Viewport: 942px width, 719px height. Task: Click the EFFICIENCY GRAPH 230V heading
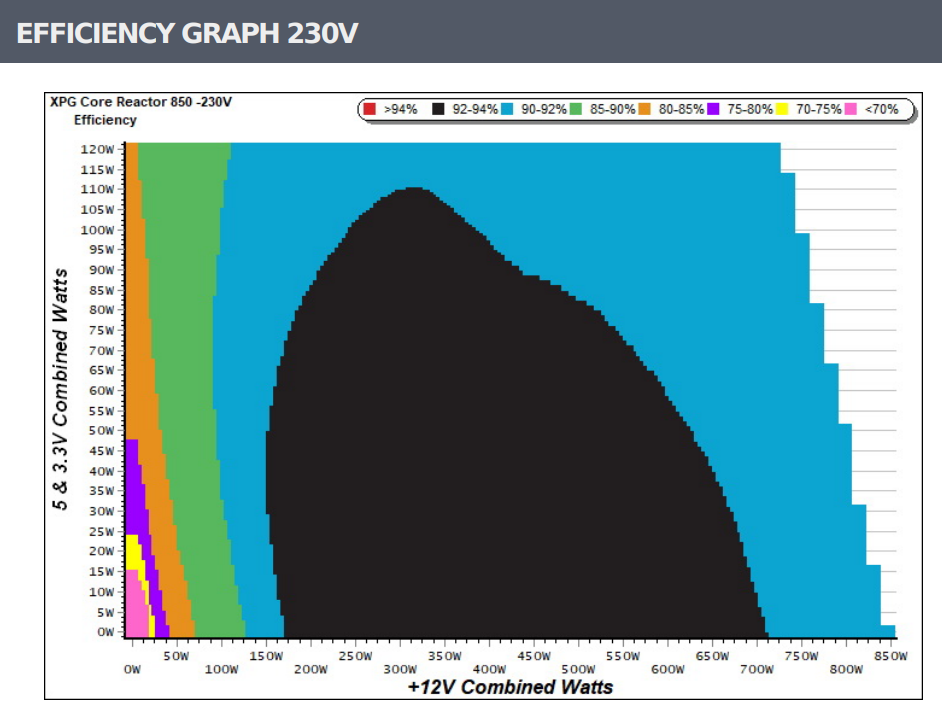click(x=188, y=32)
